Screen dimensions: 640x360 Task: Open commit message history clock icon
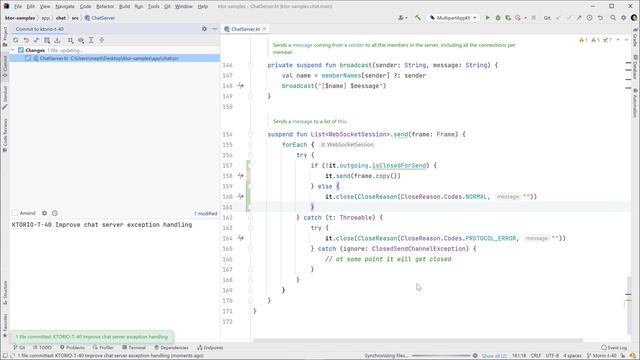pyautogui.click(x=55, y=213)
